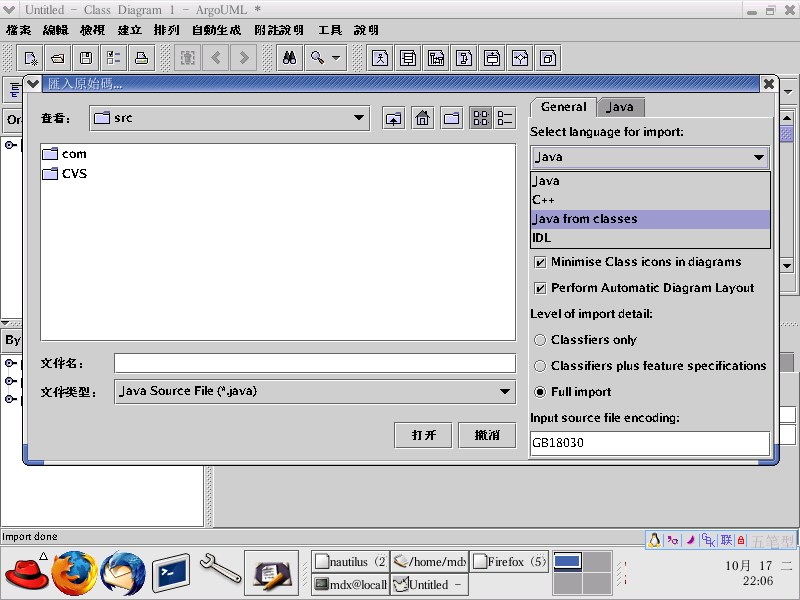Open the import dialog's title bar menu arrow
Screen dimensions: 800x600
pyautogui.click(x=33, y=83)
